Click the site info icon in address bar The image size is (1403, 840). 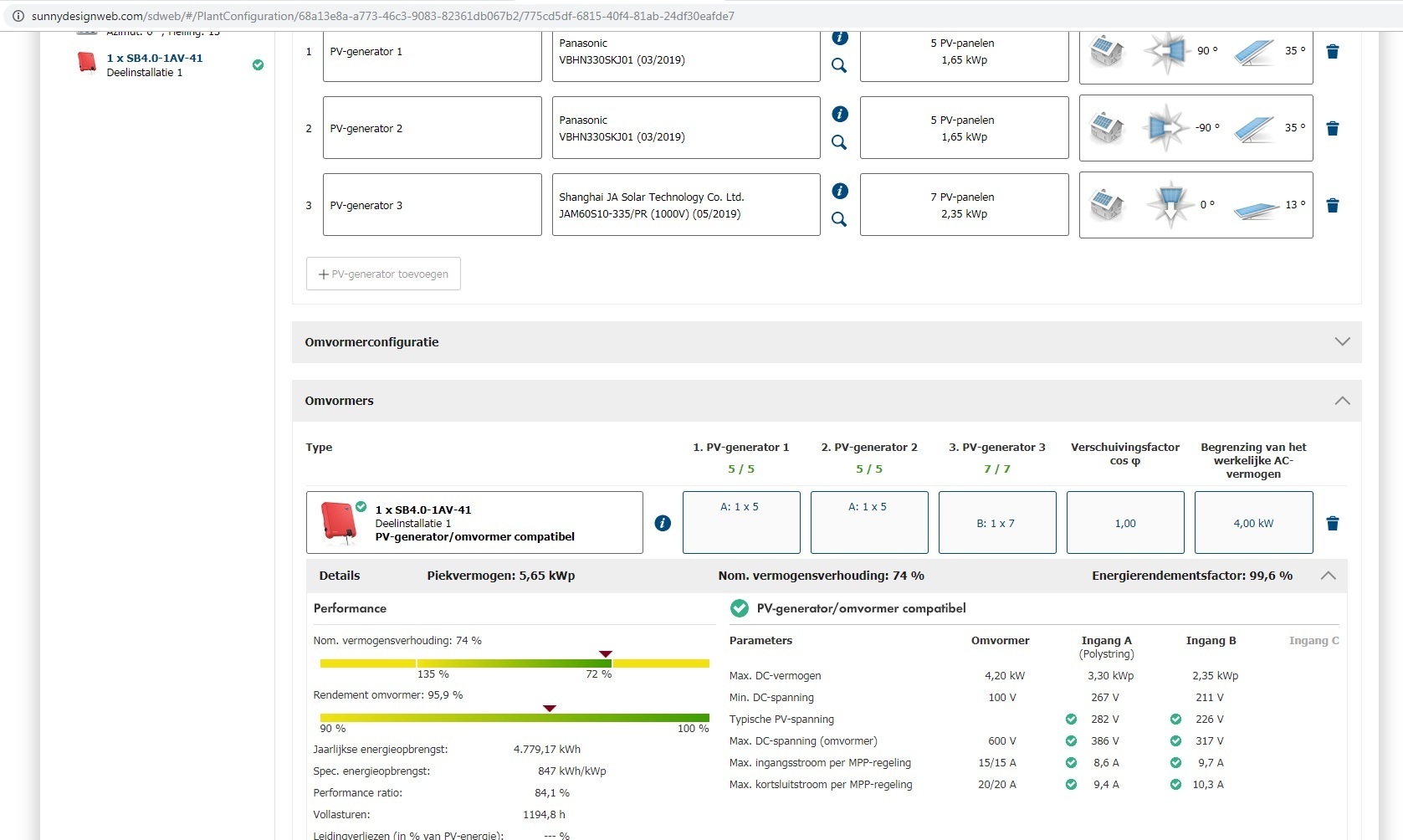click(x=18, y=16)
